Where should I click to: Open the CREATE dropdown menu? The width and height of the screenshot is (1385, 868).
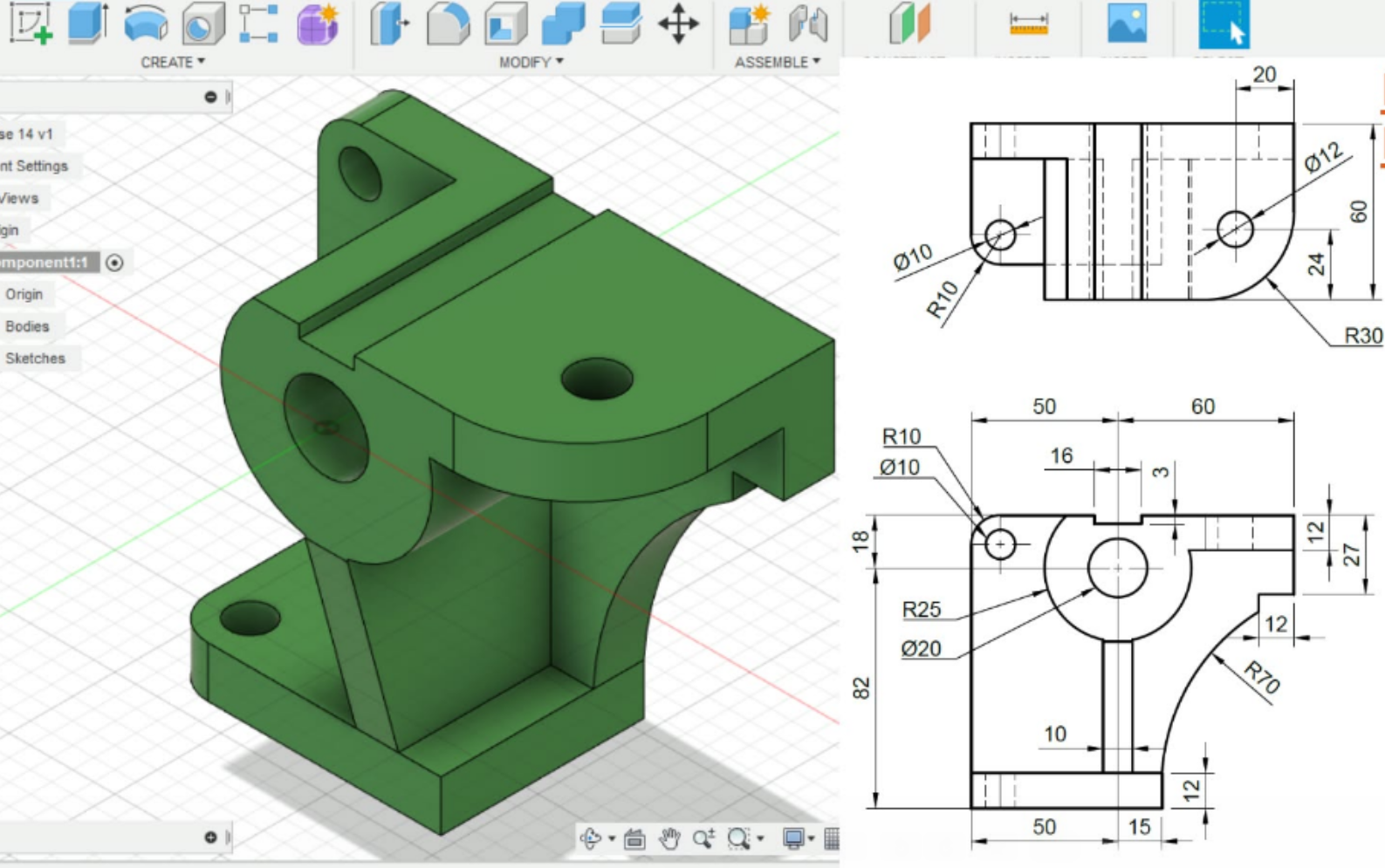coord(173,62)
